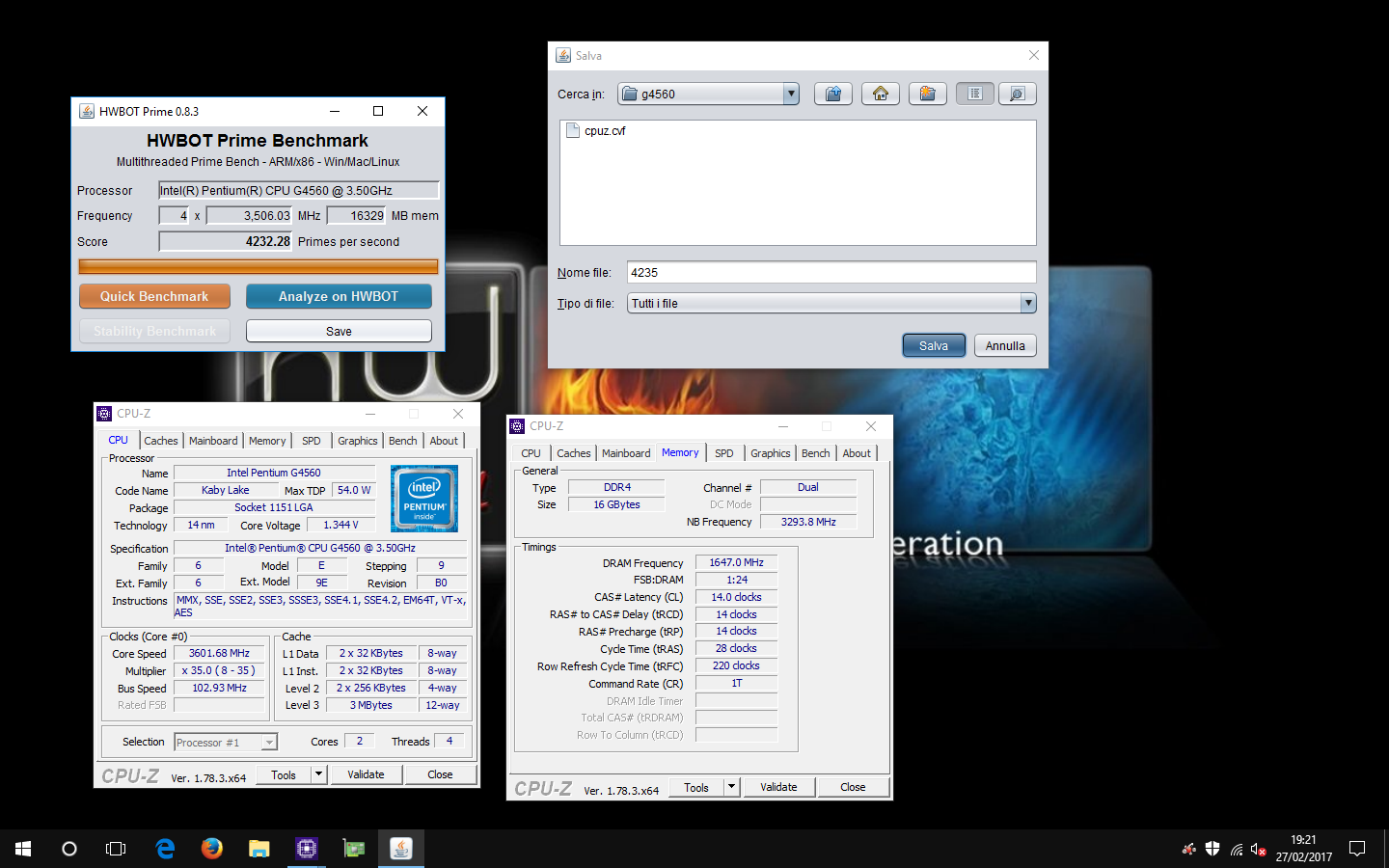Click the HWBOT Prime title bar Java icon
The width and height of the screenshot is (1389, 868).
tap(87, 111)
